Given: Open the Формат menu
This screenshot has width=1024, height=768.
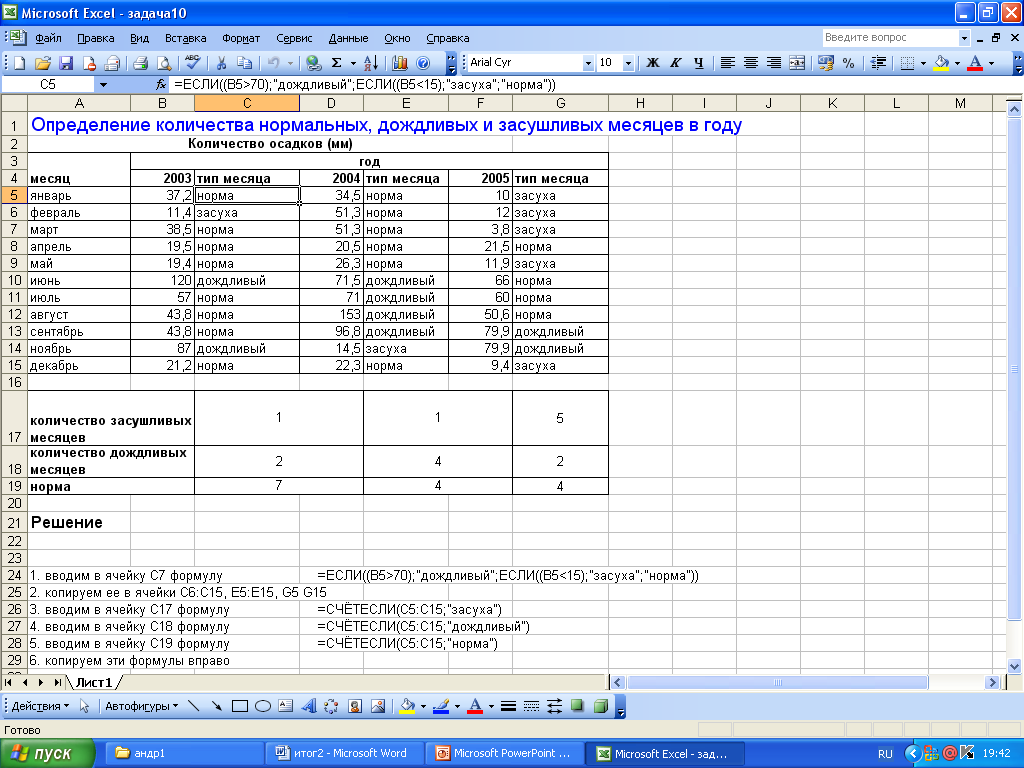Looking at the screenshot, I should click(x=241, y=38).
